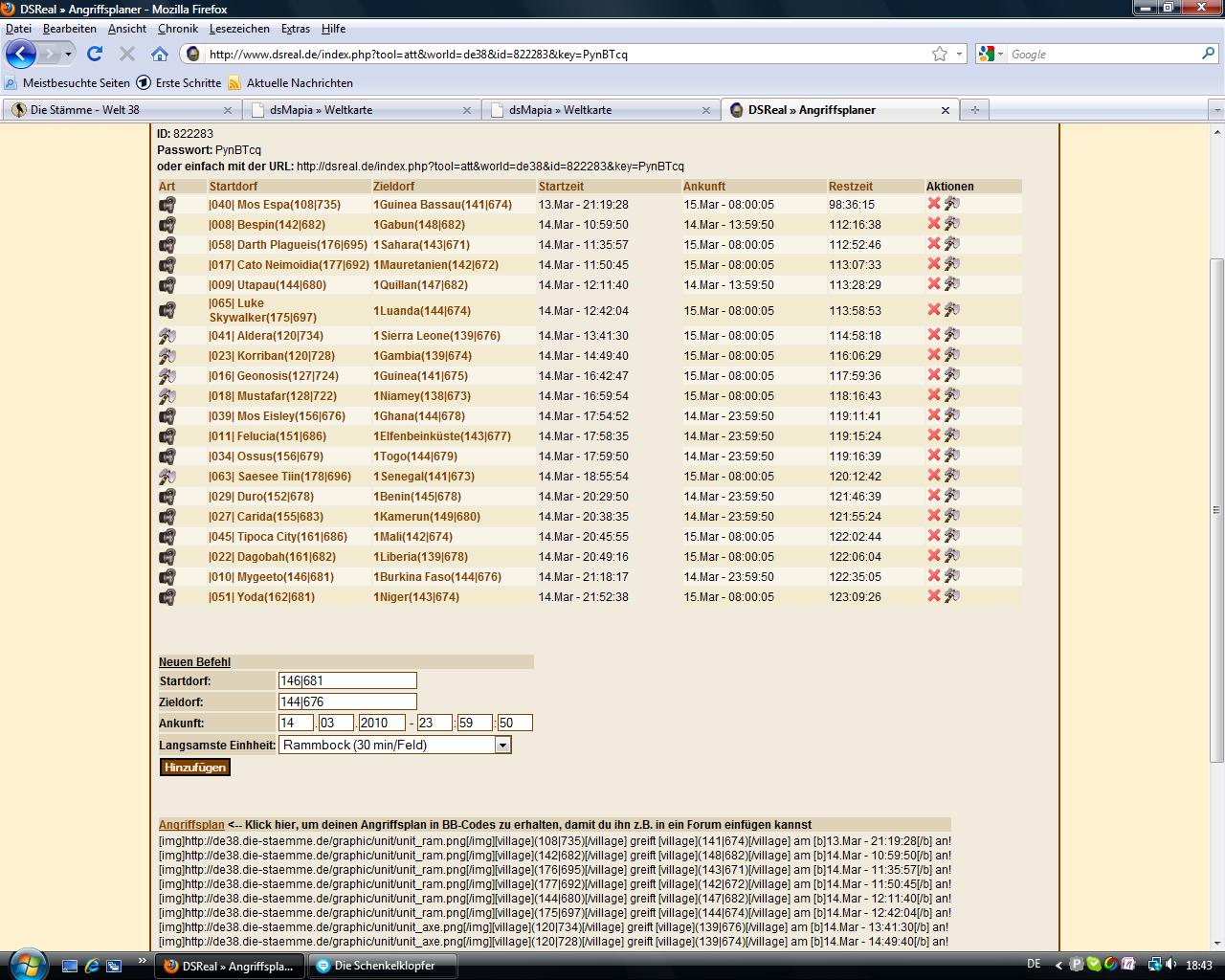Edit the Bespin attack with hammer icon
The image size is (1225, 980).
951,224
